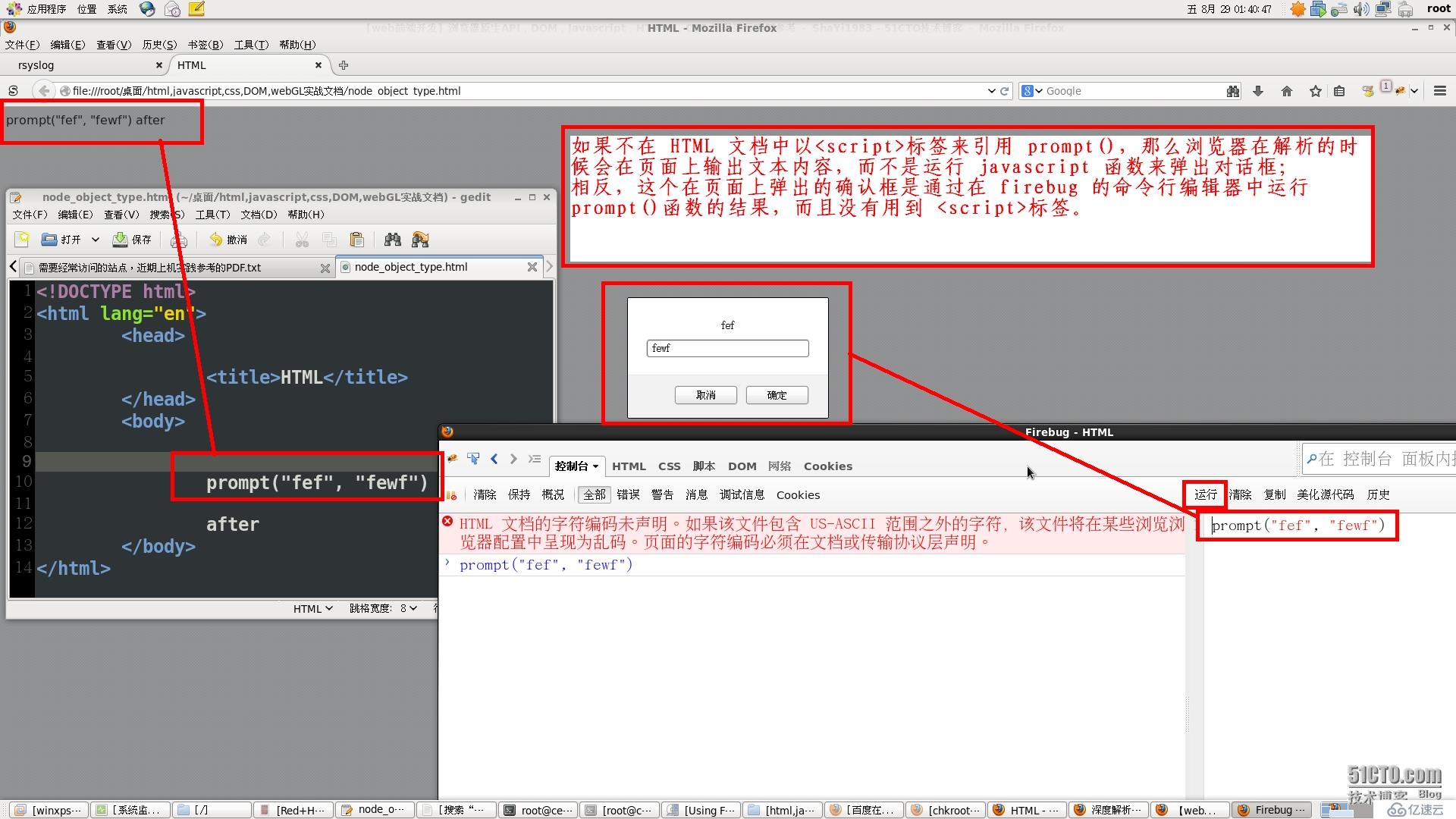Click the Firefox home icon
Viewport: 1456px width, 819px height.
[1287, 91]
